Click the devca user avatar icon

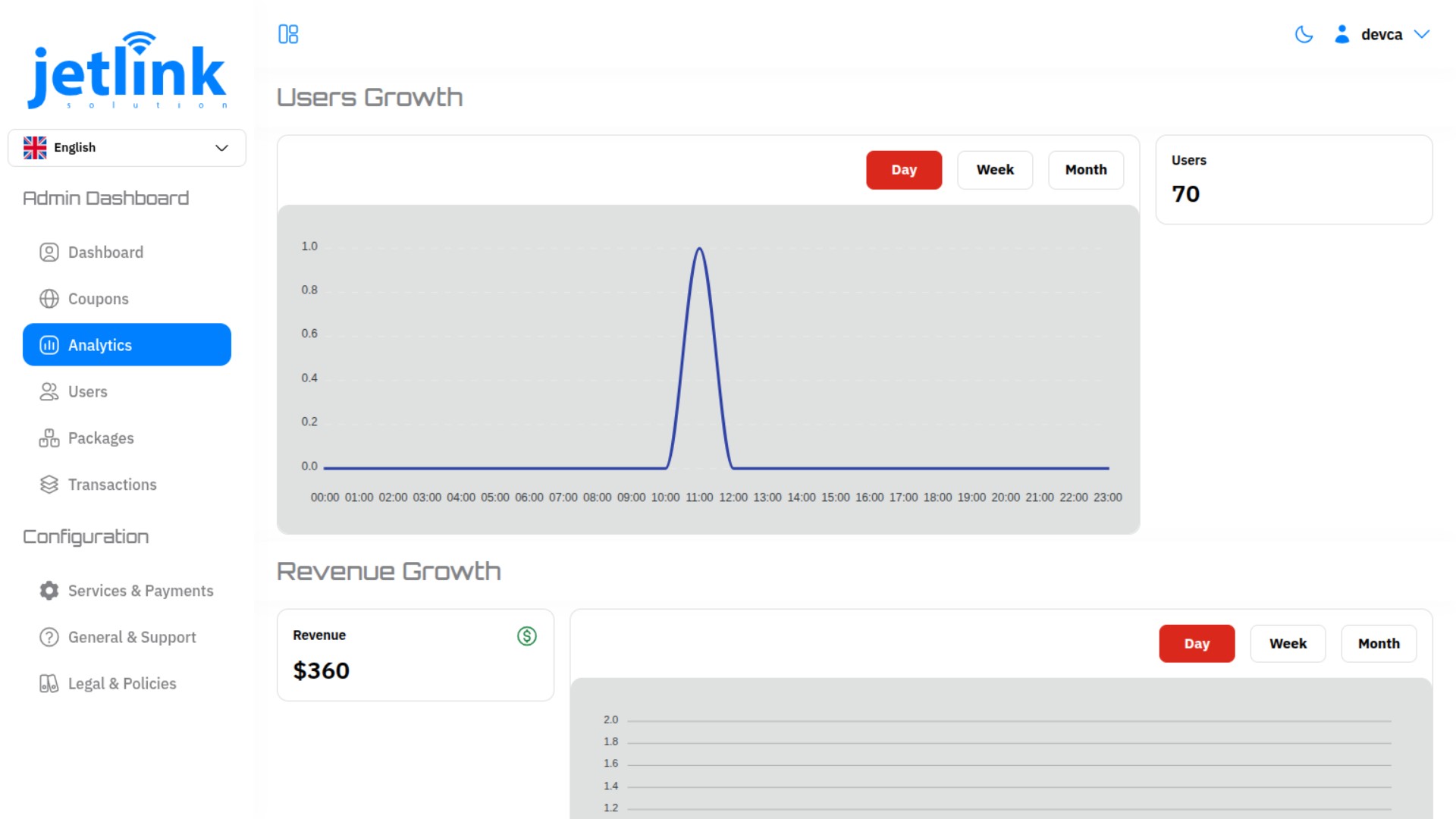pyautogui.click(x=1341, y=34)
